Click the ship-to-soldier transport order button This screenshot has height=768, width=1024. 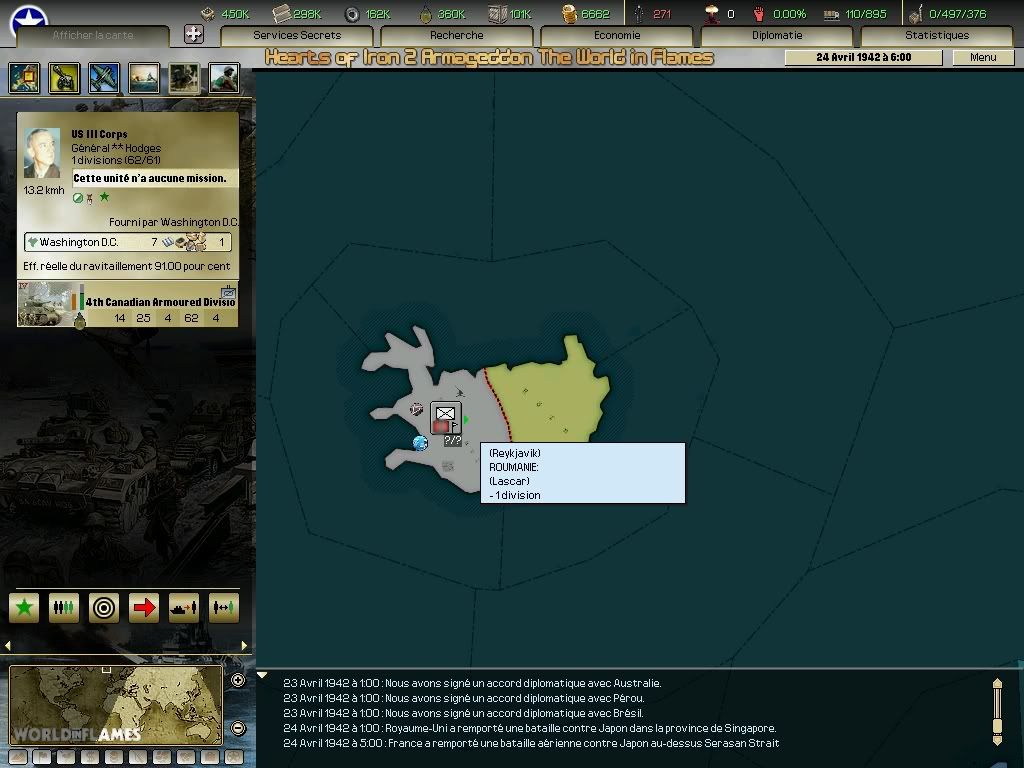(x=184, y=608)
